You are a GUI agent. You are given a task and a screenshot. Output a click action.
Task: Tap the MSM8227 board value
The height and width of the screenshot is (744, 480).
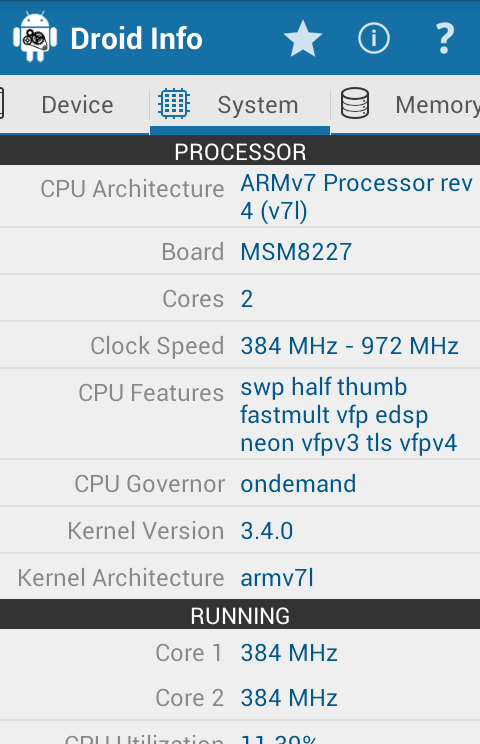tap(296, 251)
